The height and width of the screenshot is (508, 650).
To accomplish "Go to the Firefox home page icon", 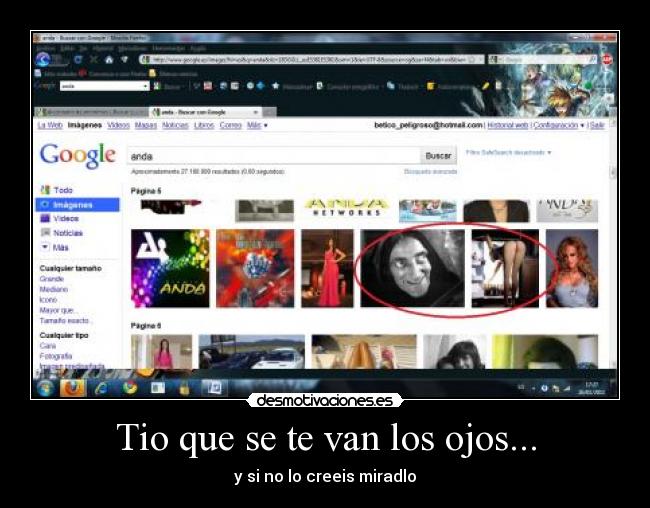I will click(x=109, y=60).
